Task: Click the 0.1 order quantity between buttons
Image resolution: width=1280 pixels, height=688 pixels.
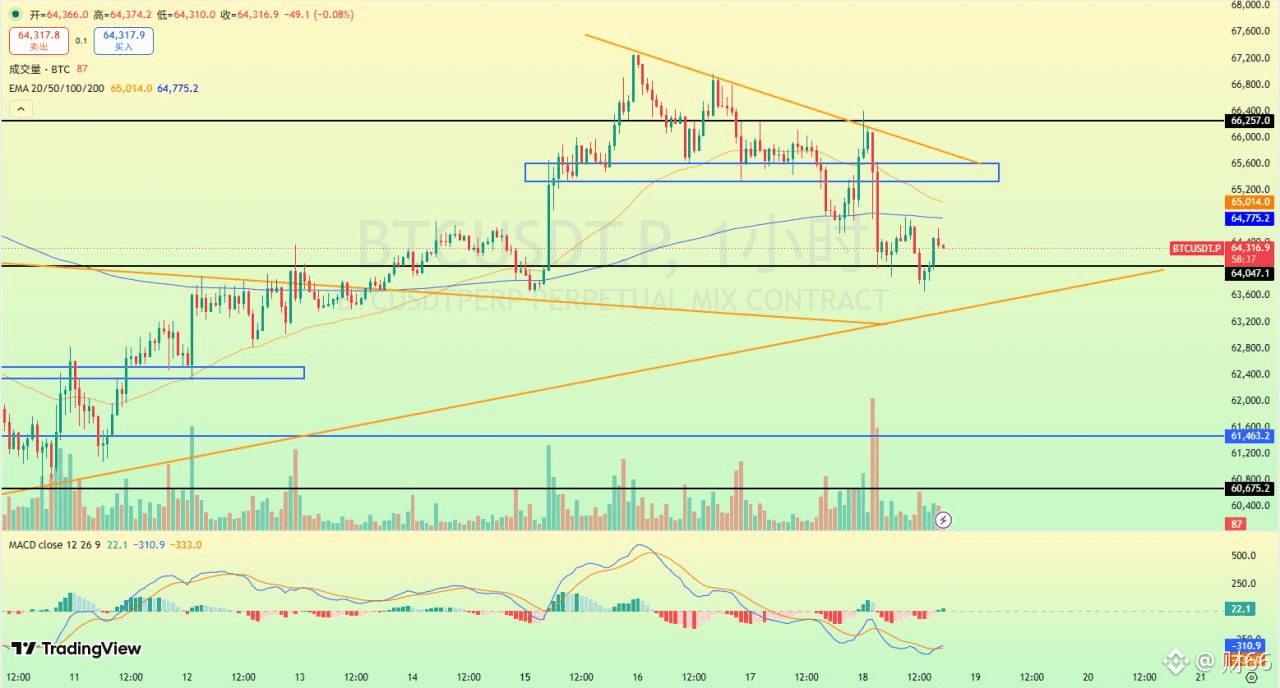Action: 81,41
